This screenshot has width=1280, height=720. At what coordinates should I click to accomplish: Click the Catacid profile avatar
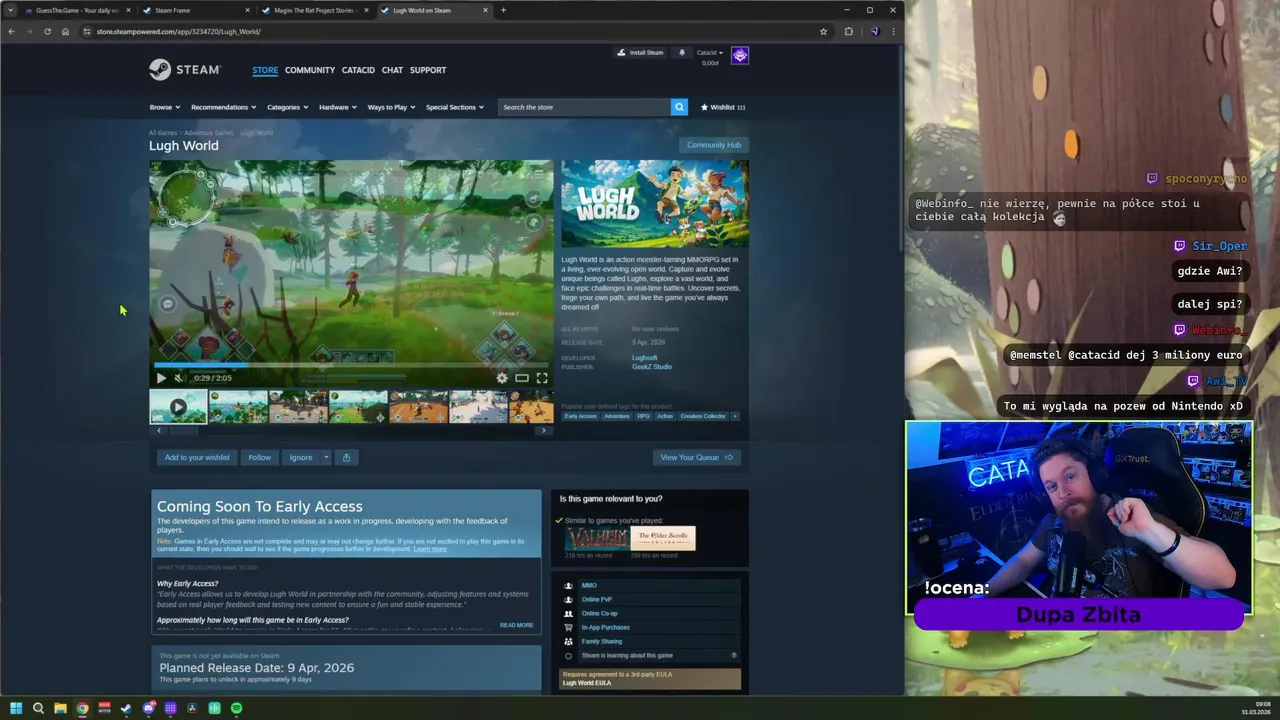(740, 56)
